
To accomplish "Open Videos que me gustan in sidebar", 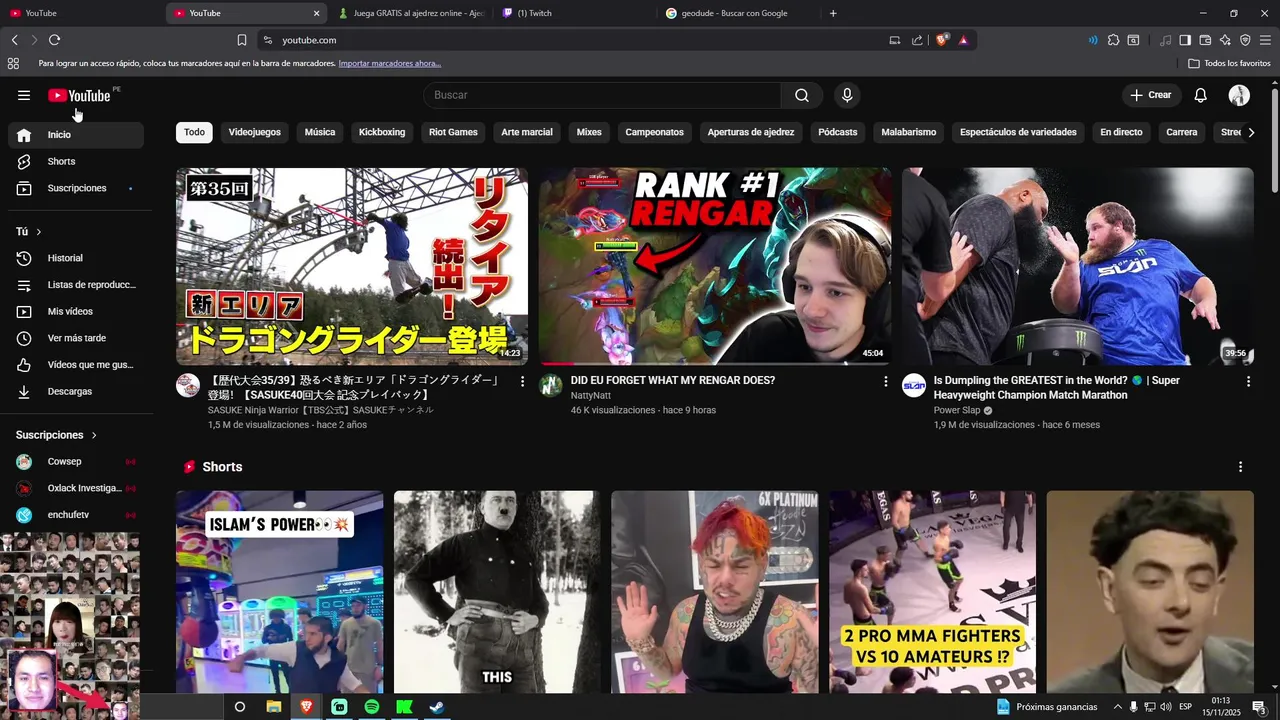I will click(76, 365).
